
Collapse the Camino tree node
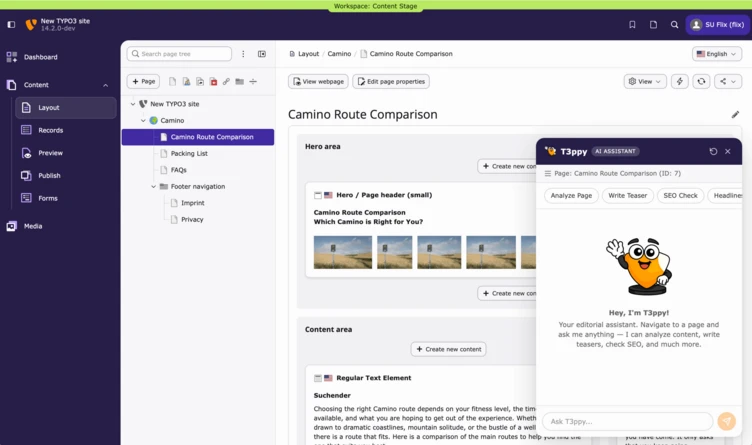[x=143, y=120]
